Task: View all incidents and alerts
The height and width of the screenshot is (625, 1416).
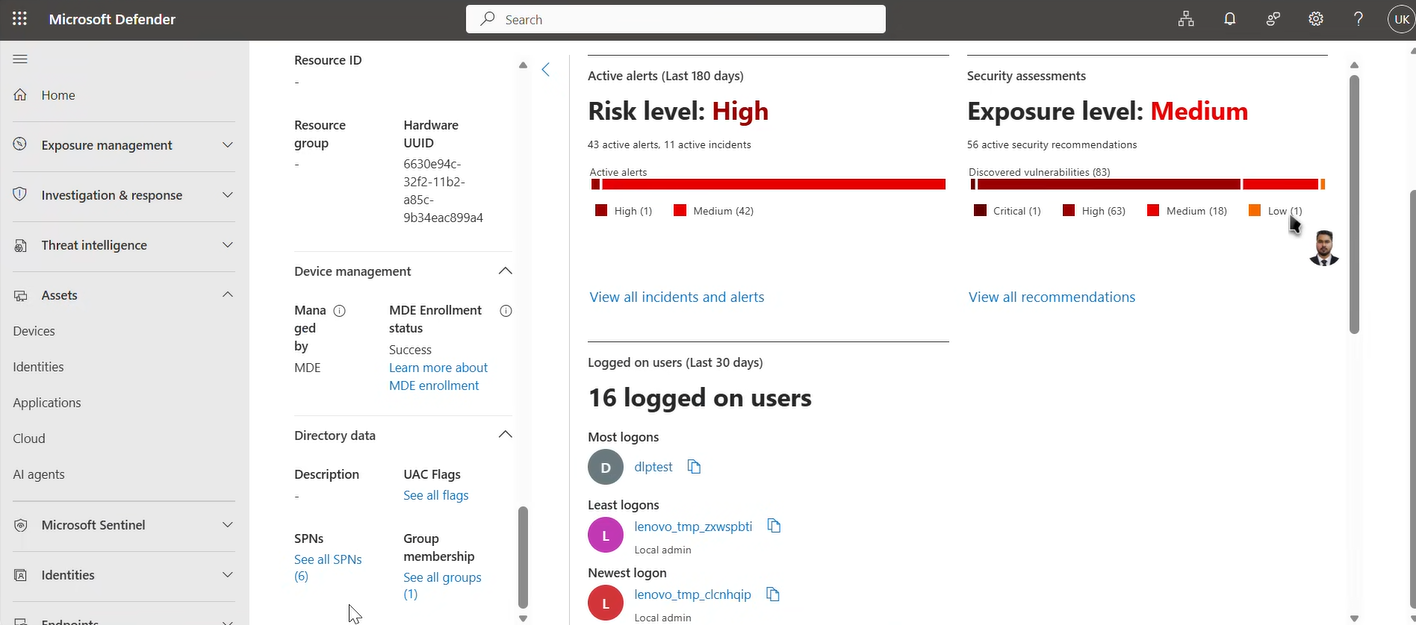Action: coord(676,296)
